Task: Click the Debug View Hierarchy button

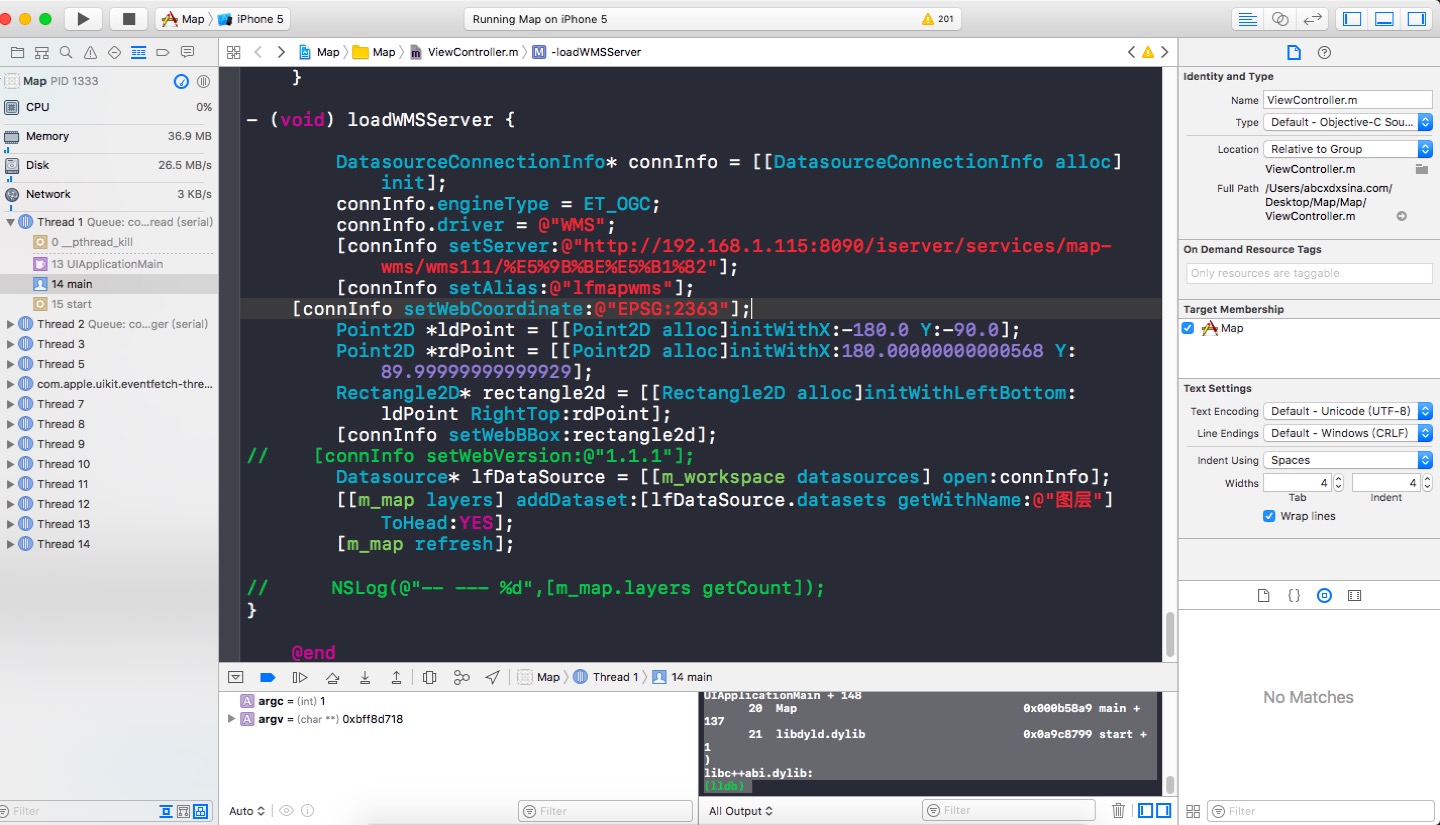Action: (x=430, y=677)
